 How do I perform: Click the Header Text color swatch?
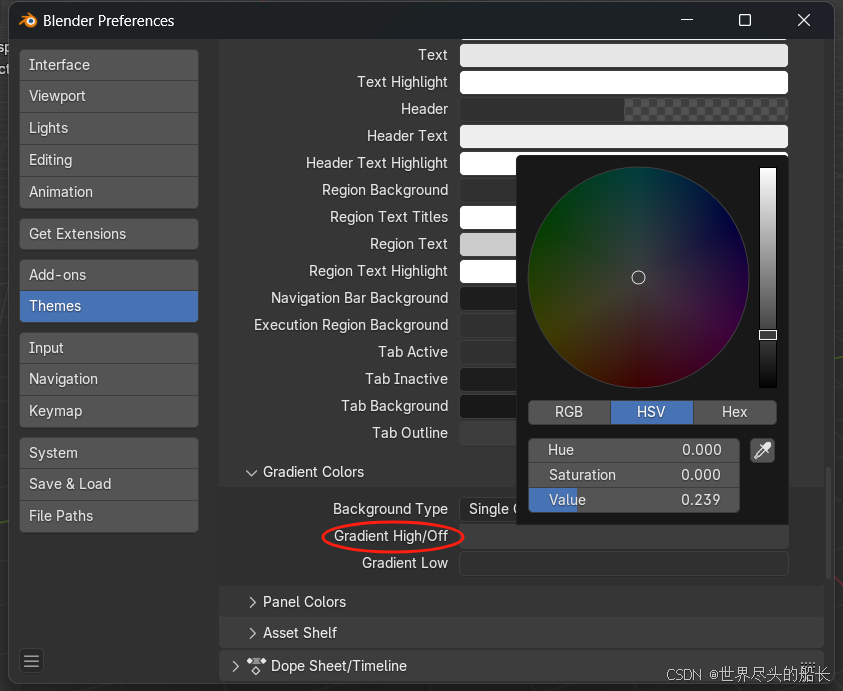(624, 136)
